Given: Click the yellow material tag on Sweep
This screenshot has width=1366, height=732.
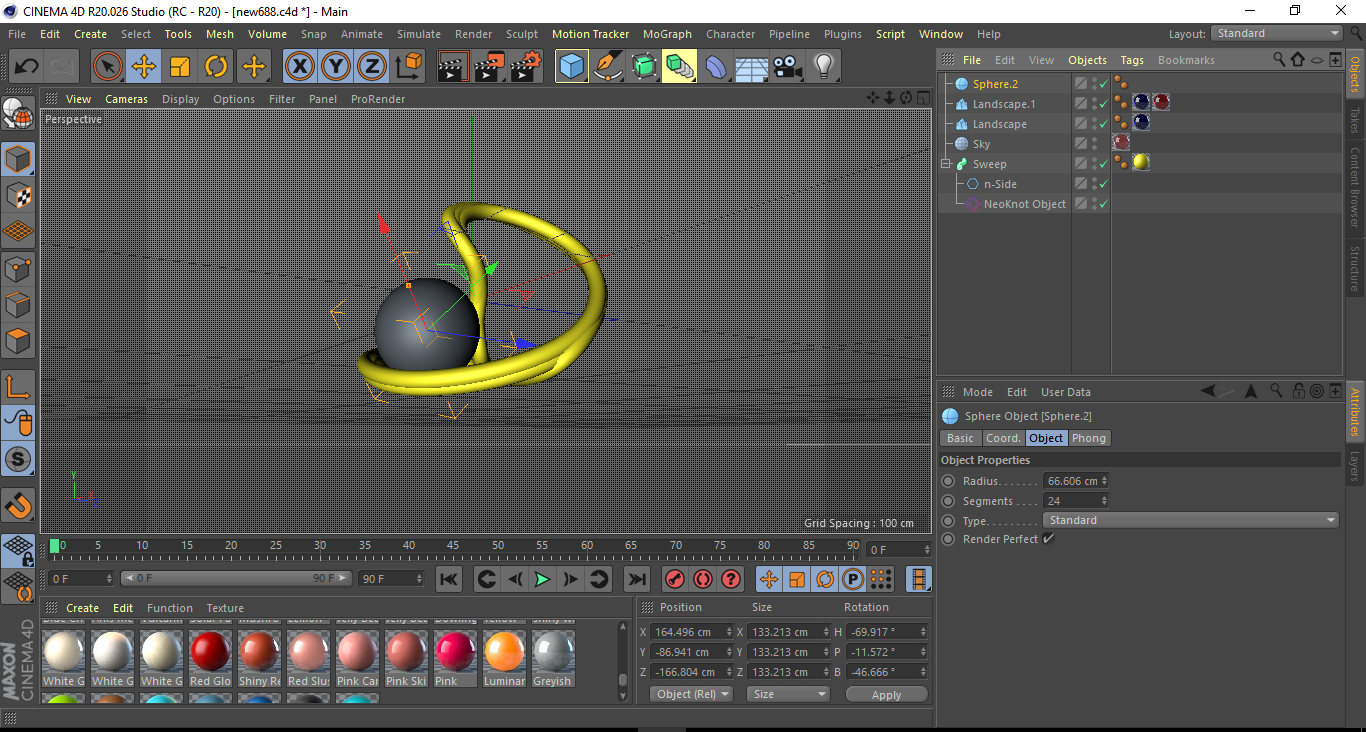Looking at the screenshot, I should [1140, 163].
